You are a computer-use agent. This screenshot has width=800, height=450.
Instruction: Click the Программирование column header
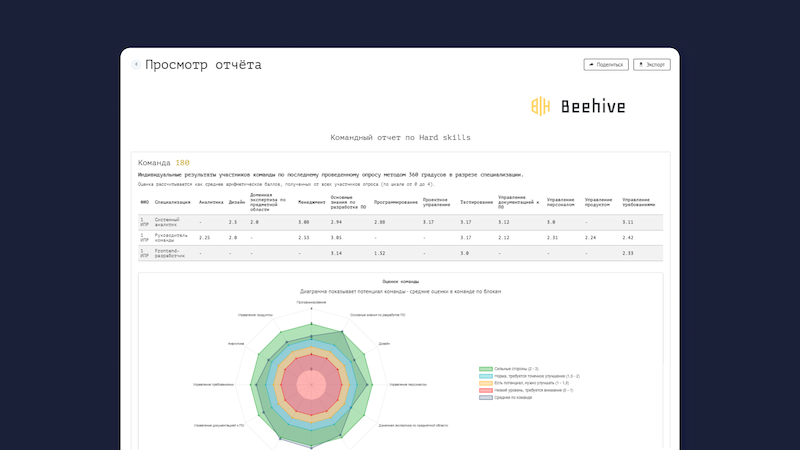396,203
